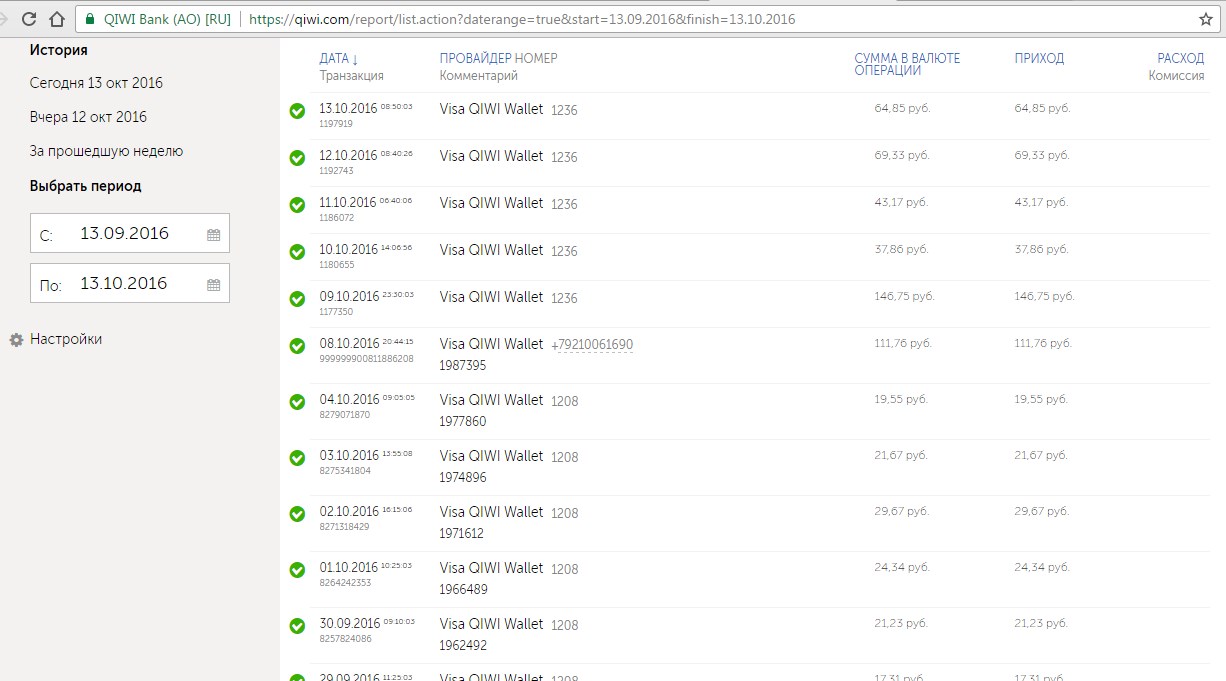Sort by ПРОВАЙДЕР column header

[x=475, y=58]
